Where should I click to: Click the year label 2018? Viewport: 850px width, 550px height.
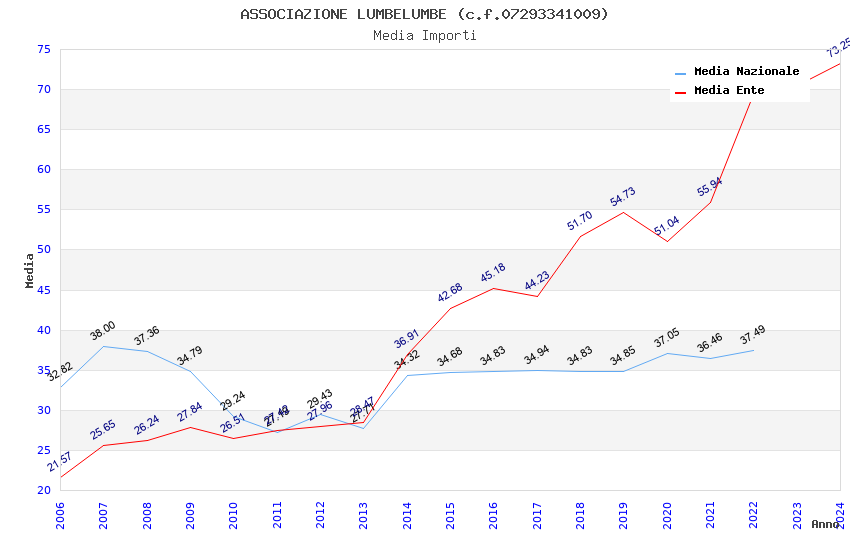(x=581, y=515)
